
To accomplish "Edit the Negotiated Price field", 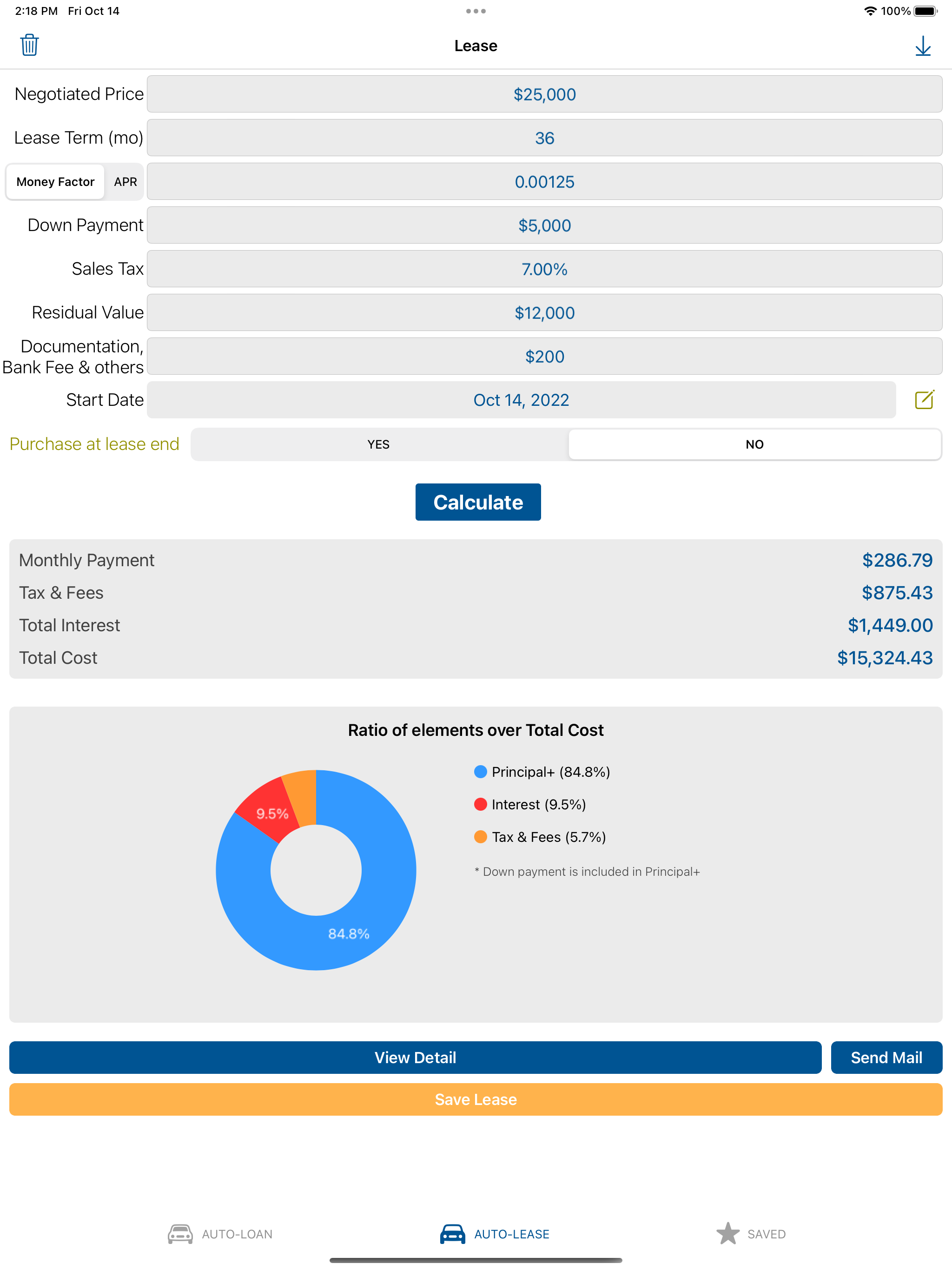I will pos(544,94).
